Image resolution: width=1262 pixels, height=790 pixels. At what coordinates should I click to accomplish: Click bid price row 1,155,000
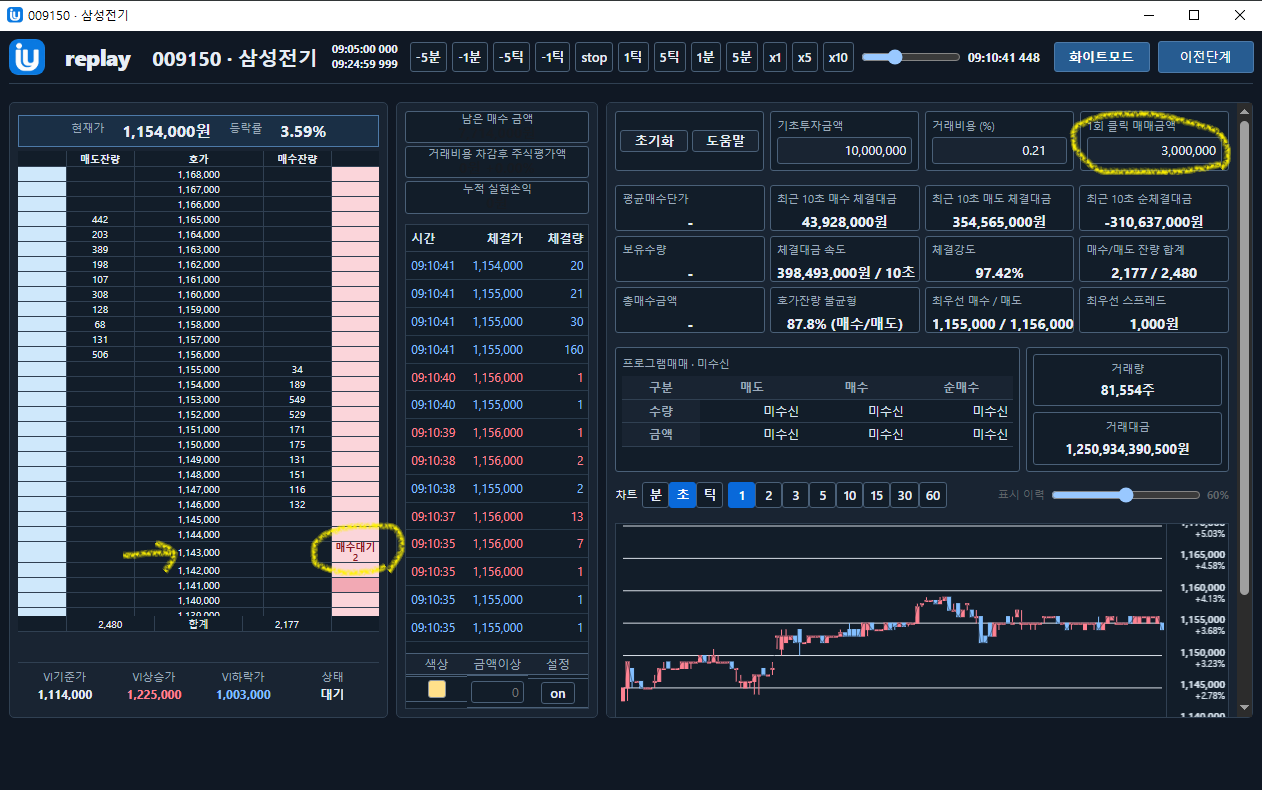click(x=198, y=369)
